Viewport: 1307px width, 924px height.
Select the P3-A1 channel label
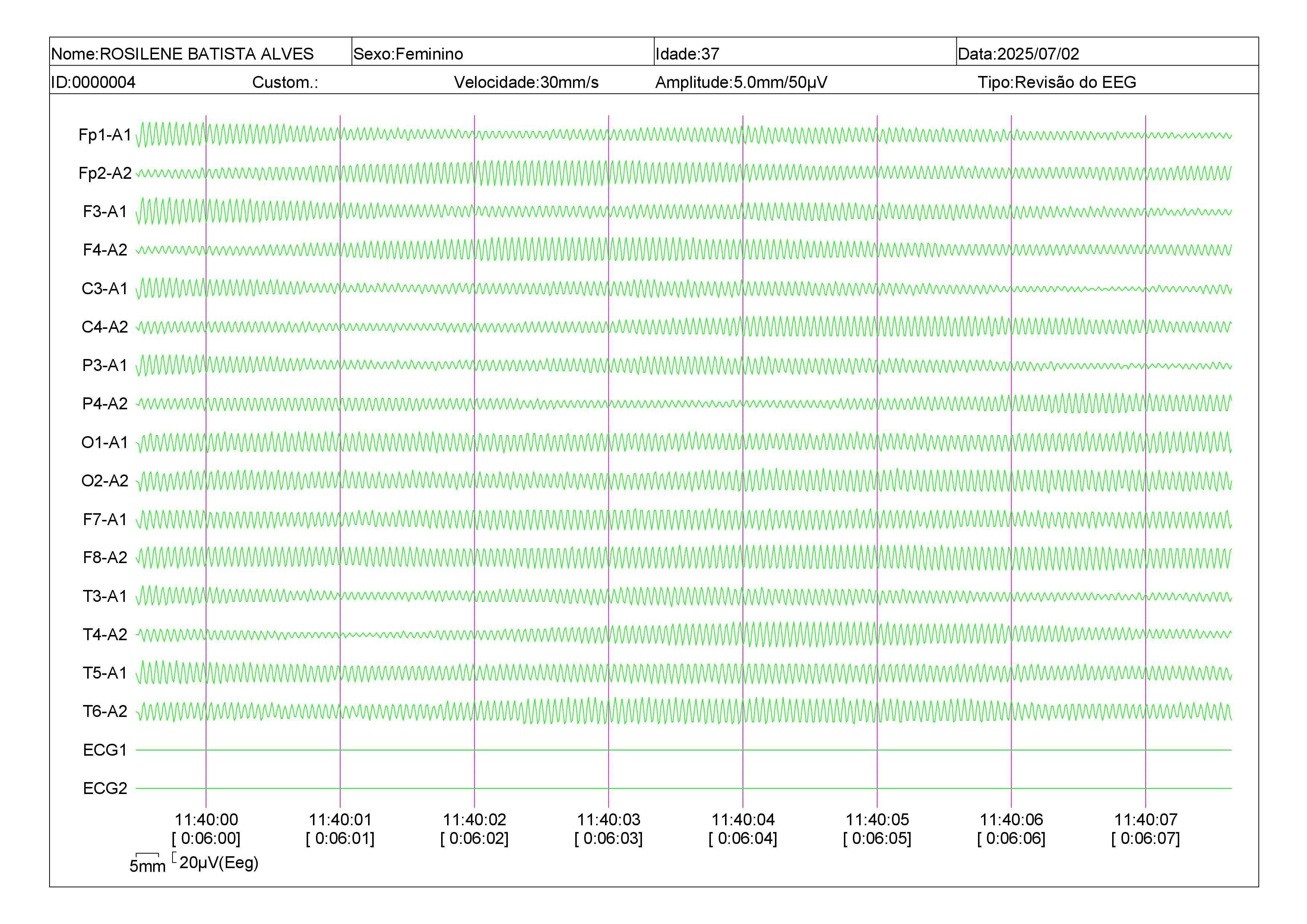pyautogui.click(x=105, y=365)
